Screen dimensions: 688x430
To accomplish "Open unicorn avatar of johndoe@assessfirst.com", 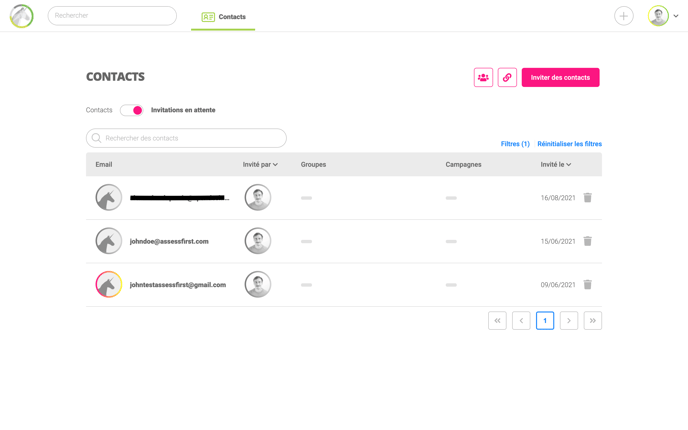I will tap(108, 241).
